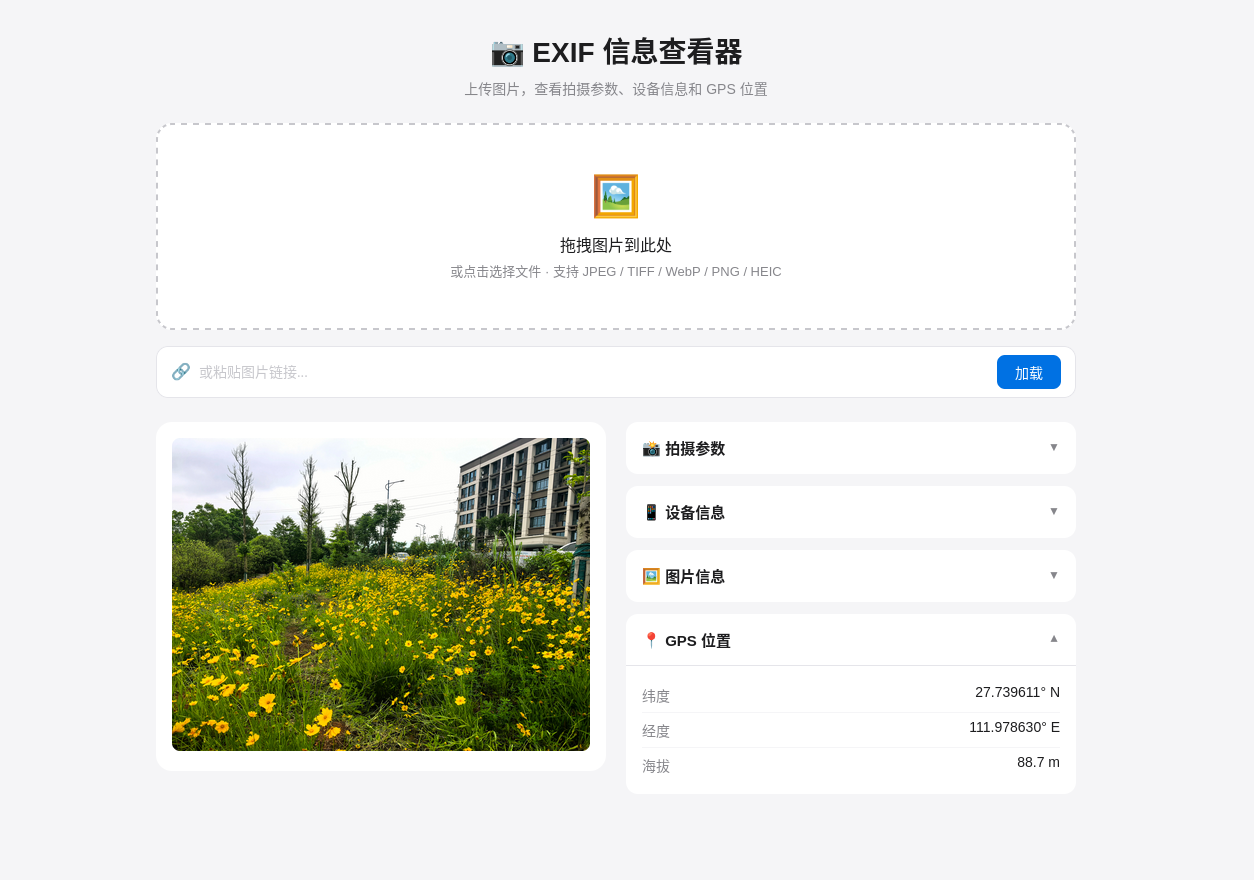Click the GPS 位置 section title
1254x880 pixels.
pyautogui.click(x=698, y=641)
